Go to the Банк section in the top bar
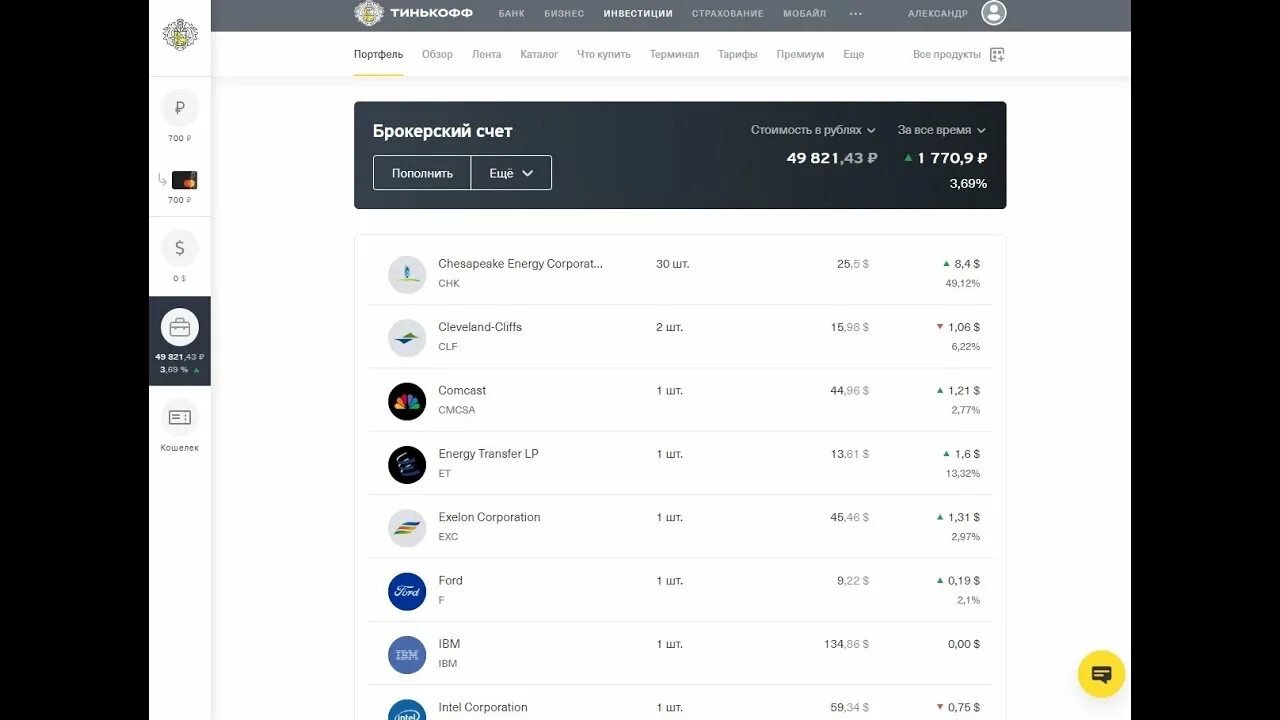The height and width of the screenshot is (720, 1280). click(x=512, y=14)
